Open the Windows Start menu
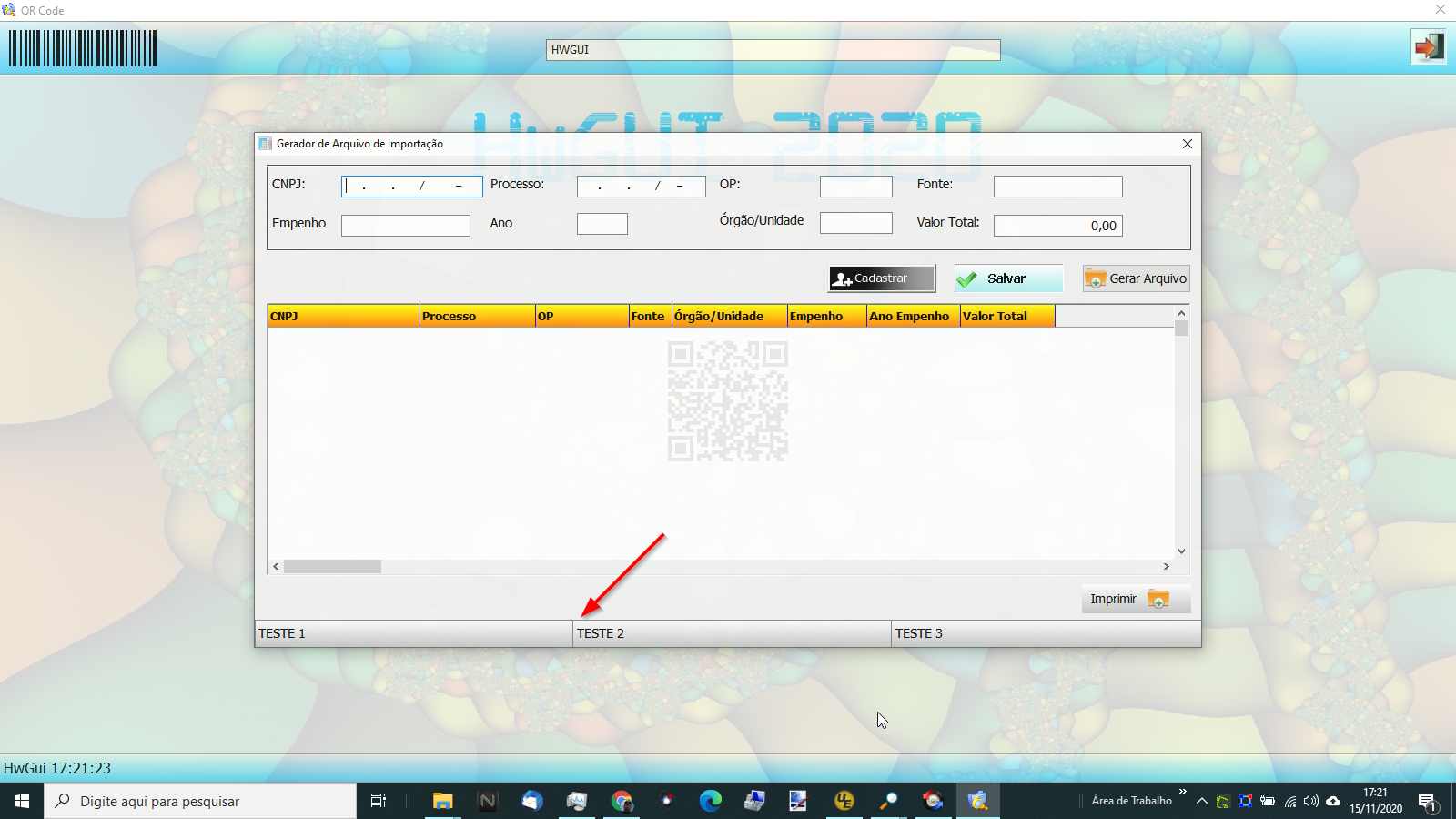 (22, 801)
